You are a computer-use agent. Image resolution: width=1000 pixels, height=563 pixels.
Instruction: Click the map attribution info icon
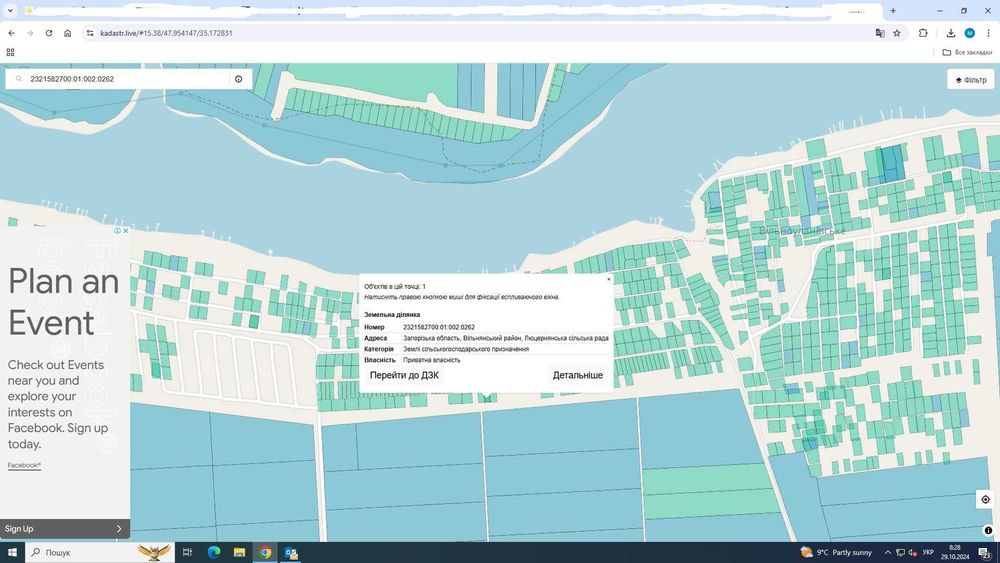click(988, 530)
